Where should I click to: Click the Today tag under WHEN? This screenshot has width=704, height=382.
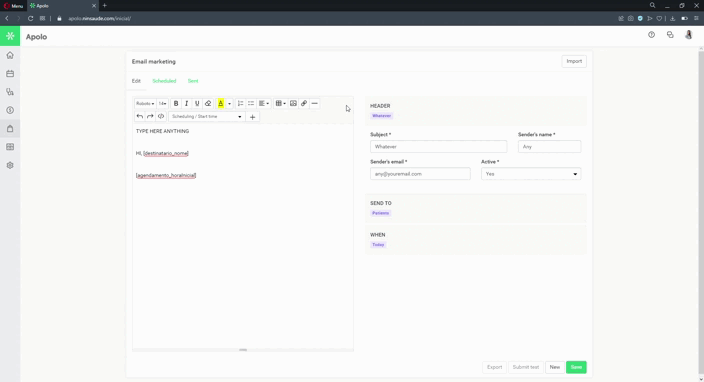378,245
